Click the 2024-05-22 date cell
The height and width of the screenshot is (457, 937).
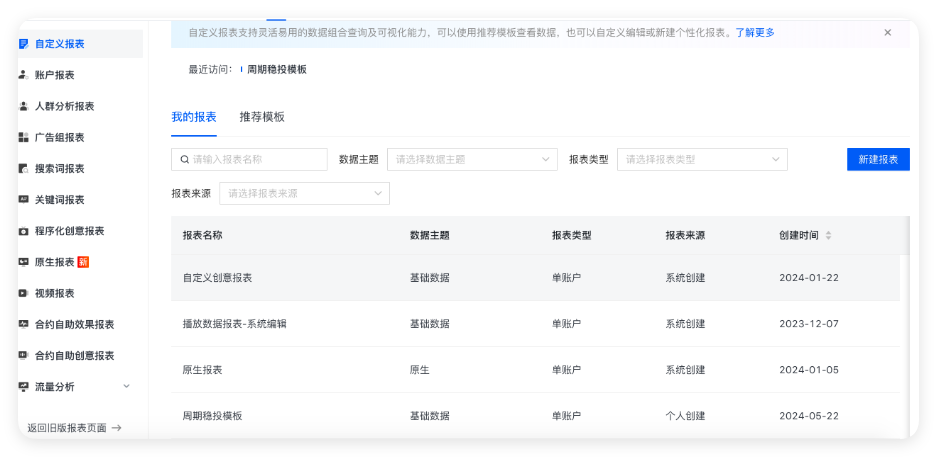(809, 416)
